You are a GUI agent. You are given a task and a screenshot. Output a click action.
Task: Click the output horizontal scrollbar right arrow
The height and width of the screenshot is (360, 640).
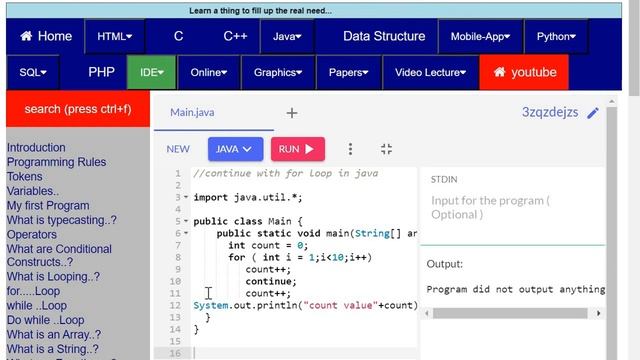pyautogui.click(x=598, y=313)
